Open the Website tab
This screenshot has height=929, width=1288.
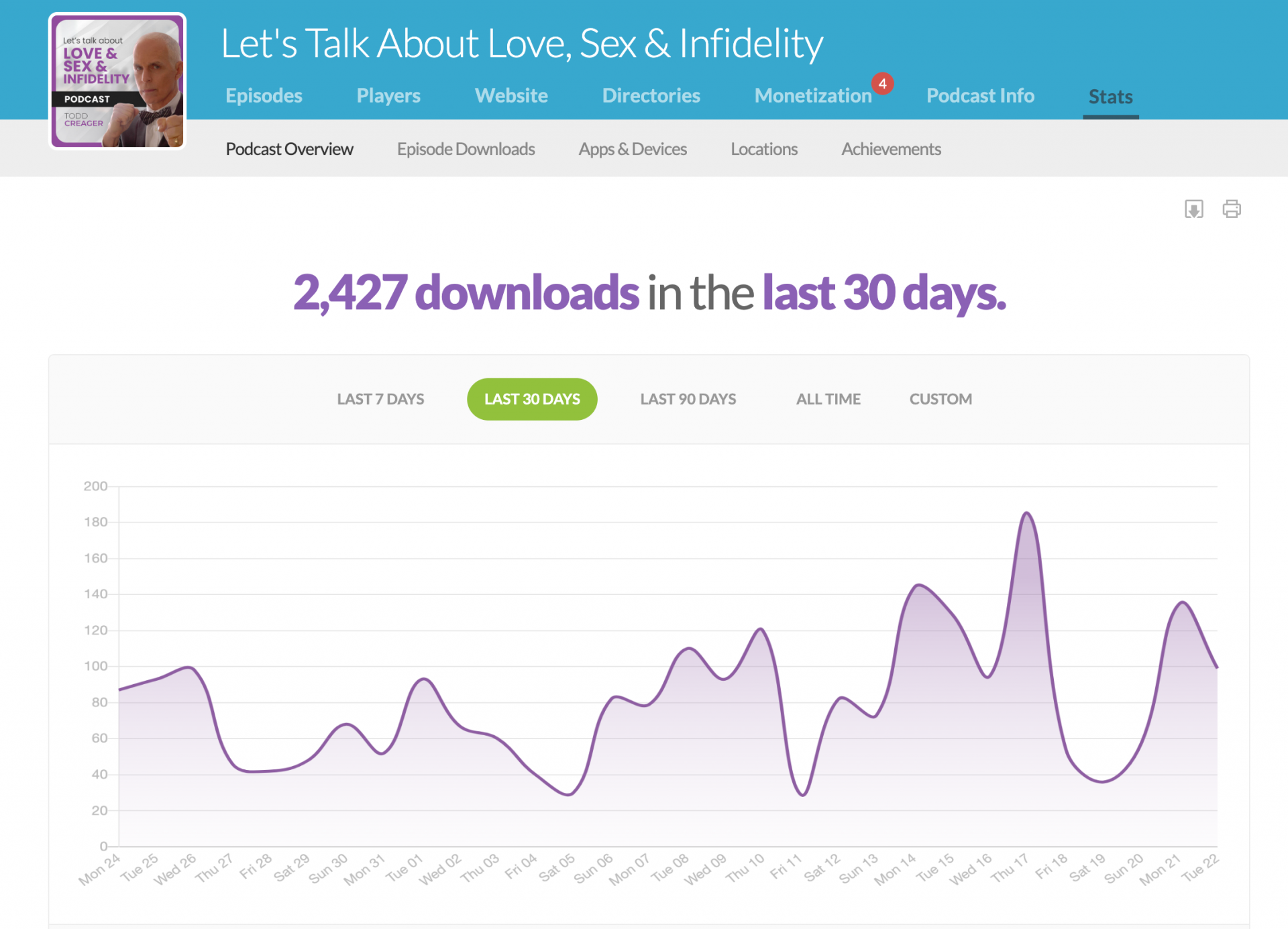point(511,96)
